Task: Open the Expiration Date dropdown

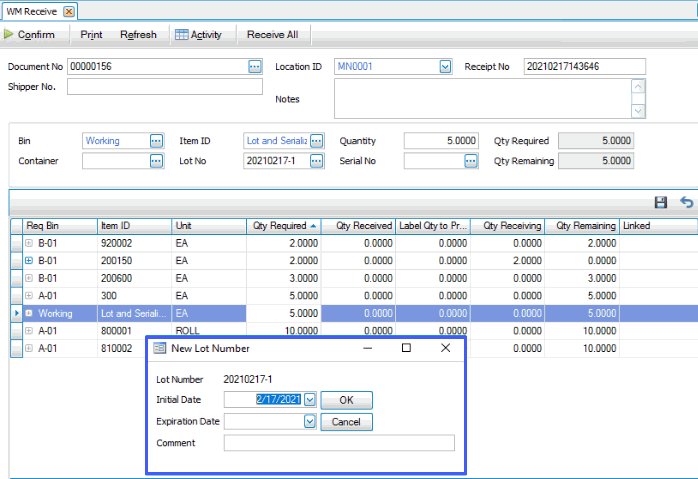Action: pyautogui.click(x=309, y=422)
